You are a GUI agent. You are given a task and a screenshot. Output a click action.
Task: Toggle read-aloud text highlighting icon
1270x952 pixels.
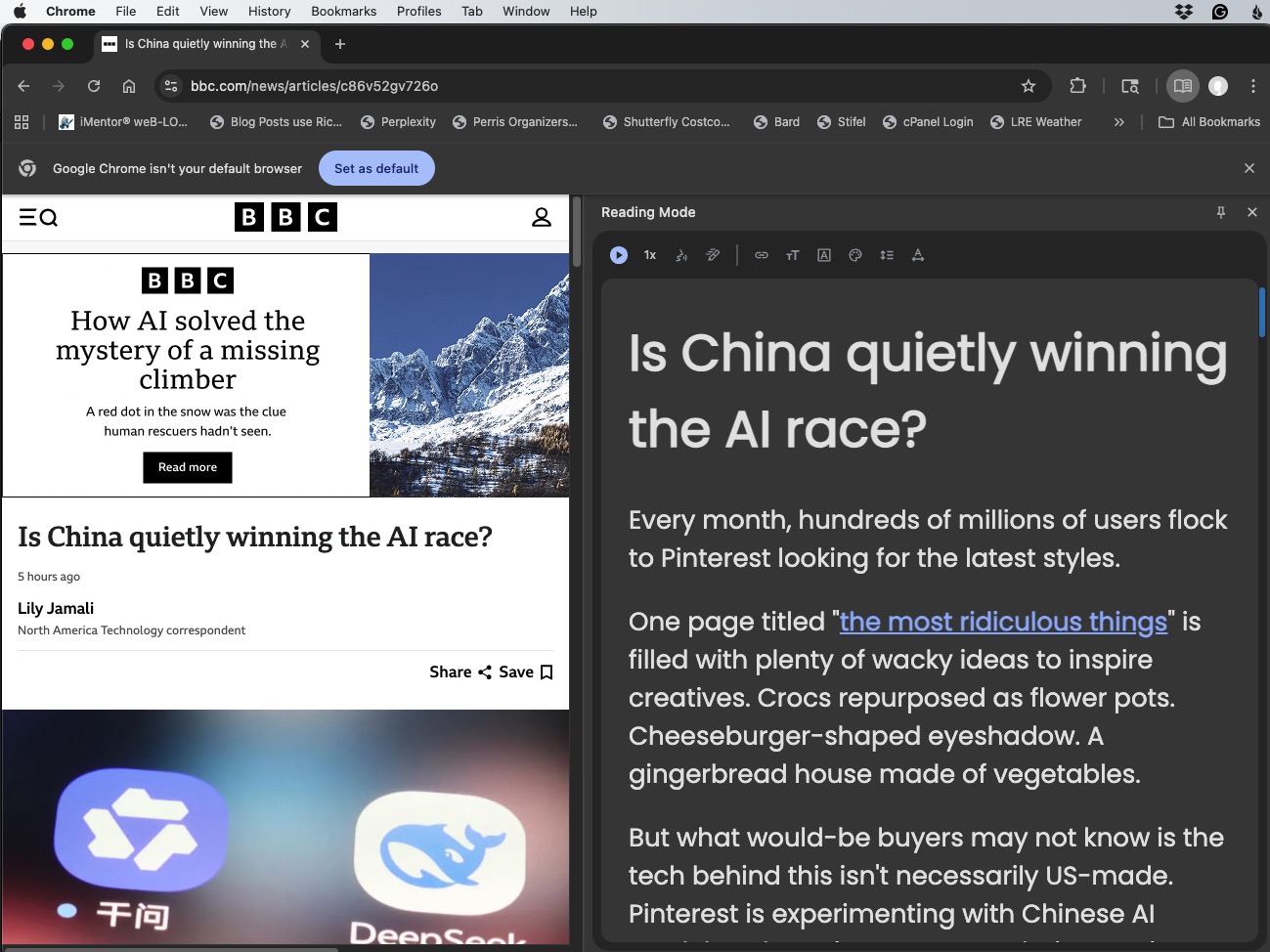click(x=713, y=255)
